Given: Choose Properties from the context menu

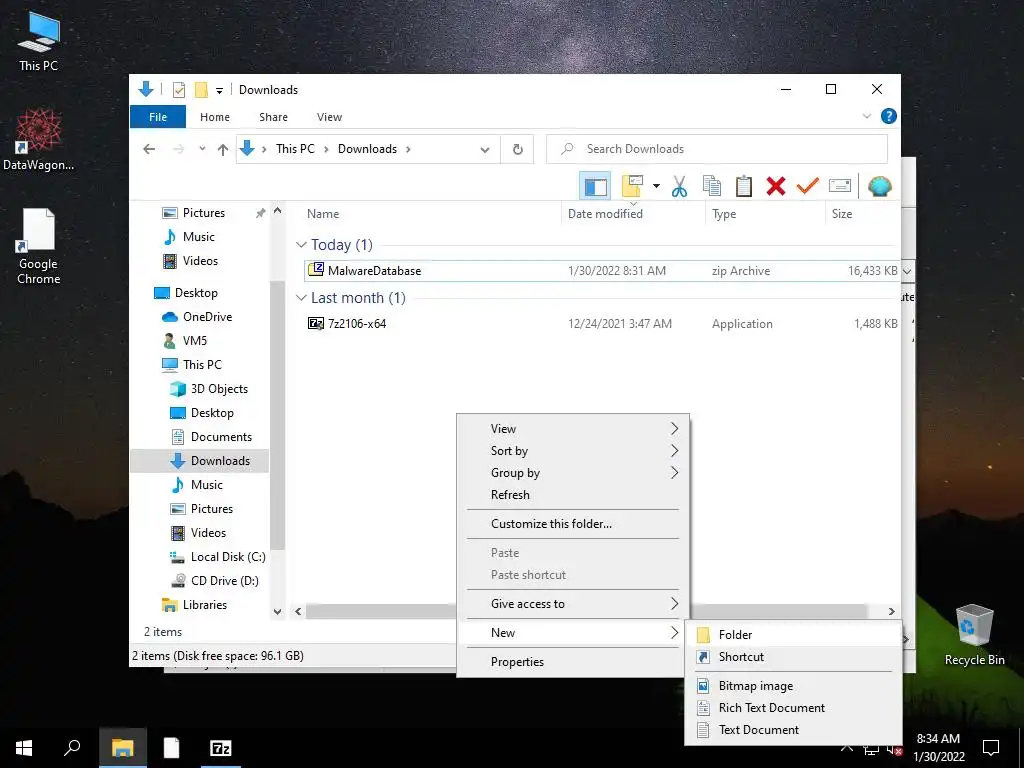Looking at the screenshot, I should click(573, 662).
